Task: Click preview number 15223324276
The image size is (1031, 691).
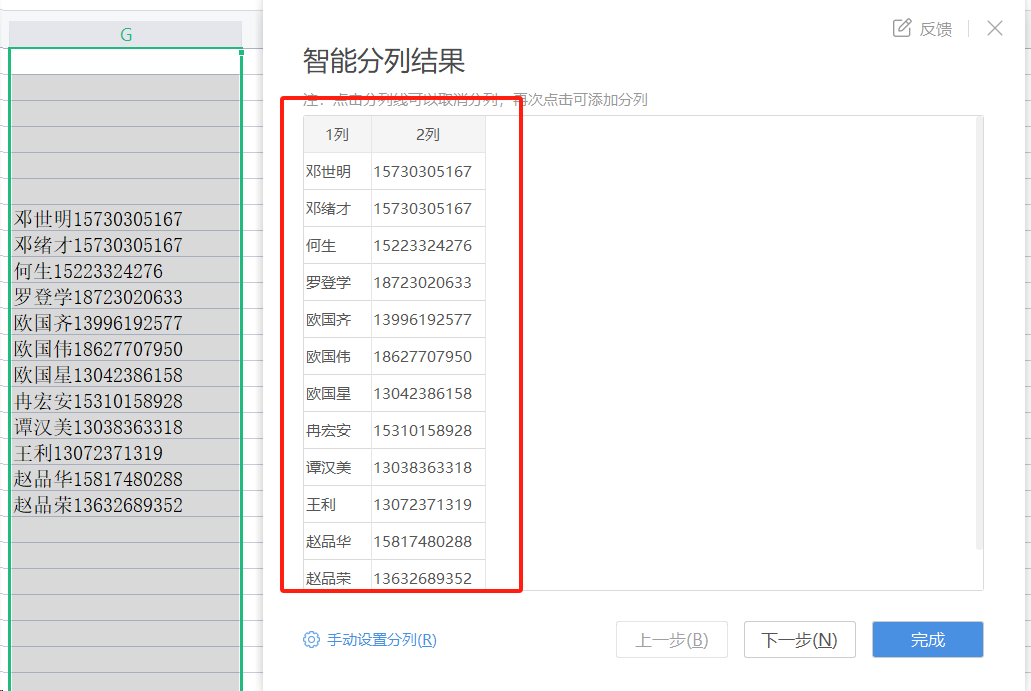Action: 428,245
